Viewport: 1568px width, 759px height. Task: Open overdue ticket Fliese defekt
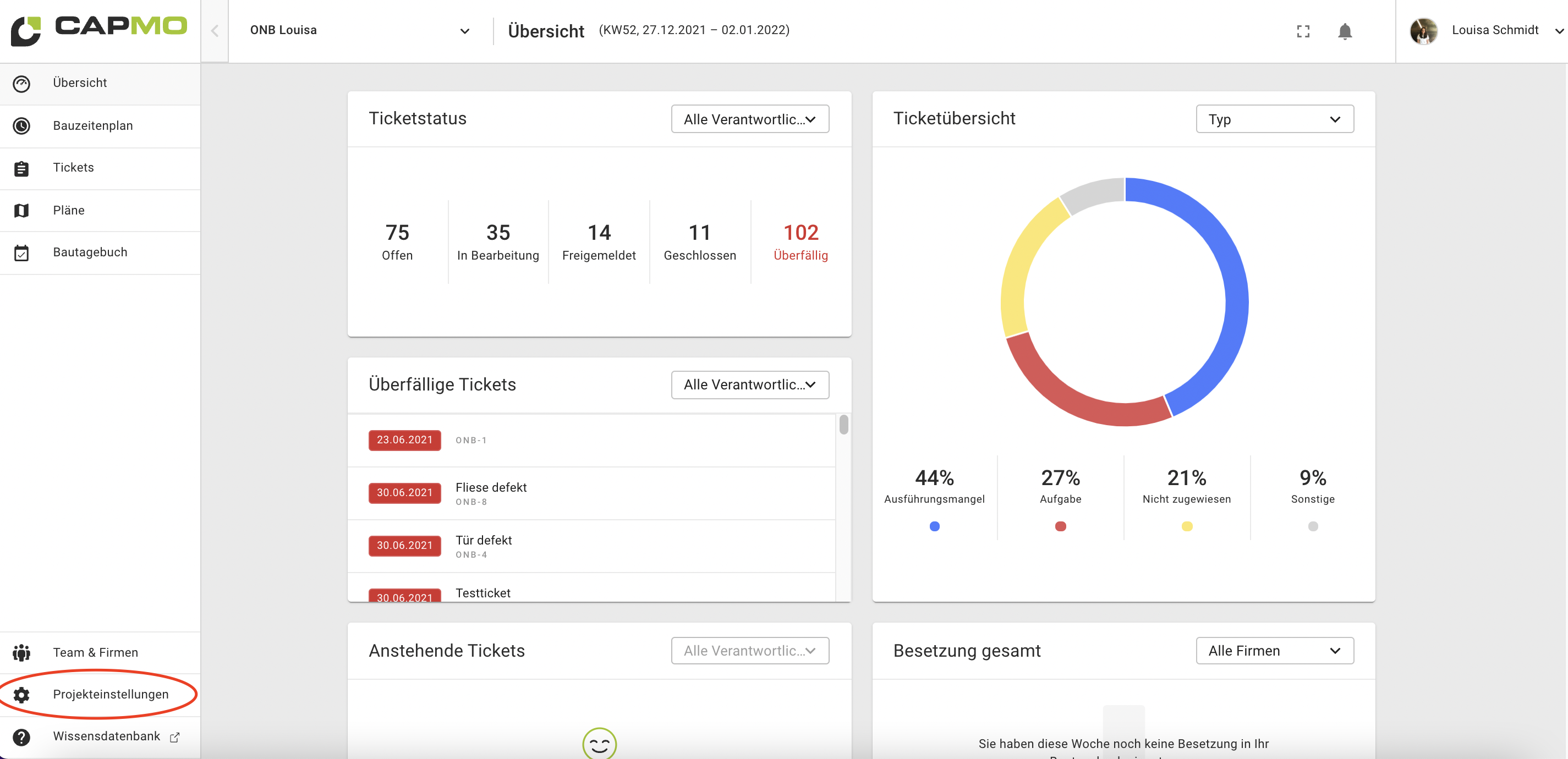(491, 487)
